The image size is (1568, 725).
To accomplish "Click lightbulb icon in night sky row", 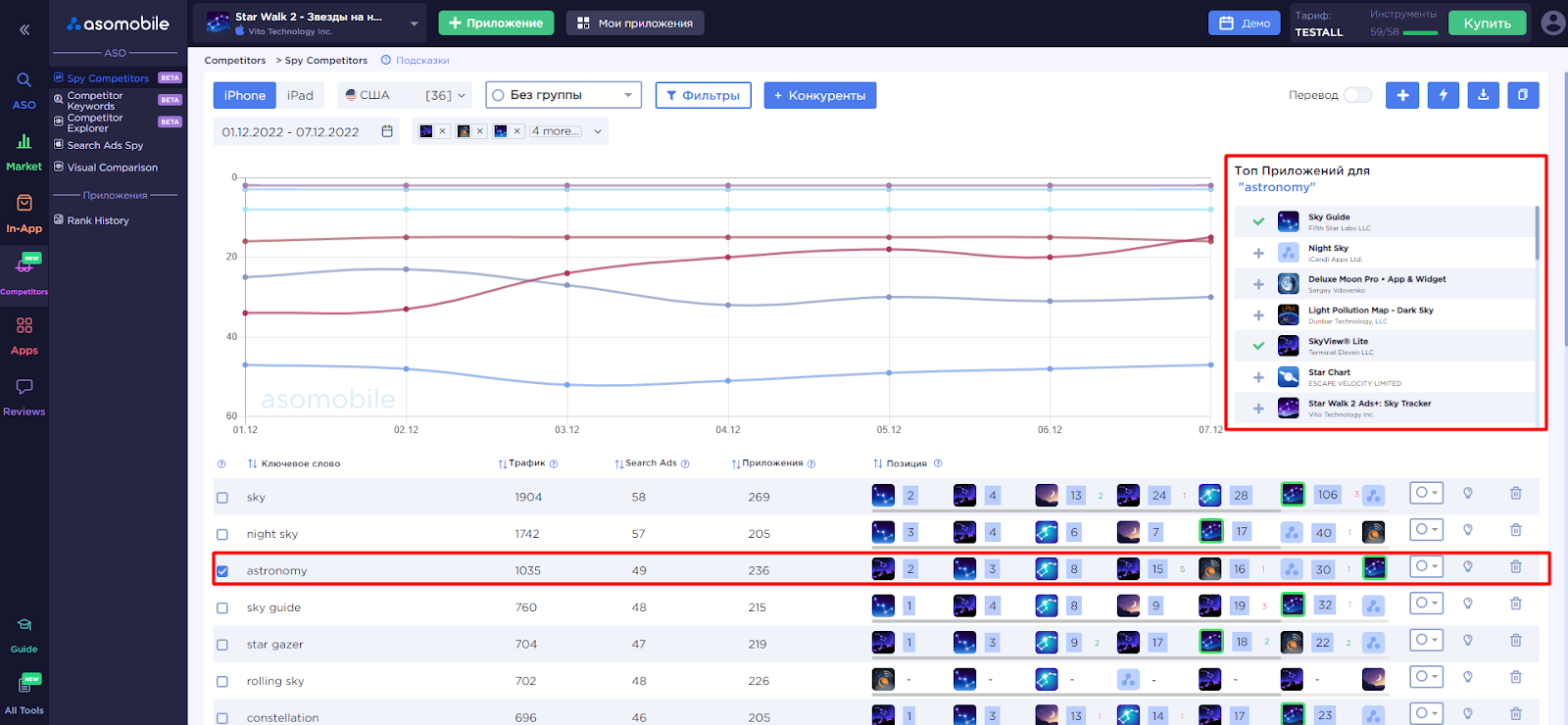I will pyautogui.click(x=1468, y=530).
